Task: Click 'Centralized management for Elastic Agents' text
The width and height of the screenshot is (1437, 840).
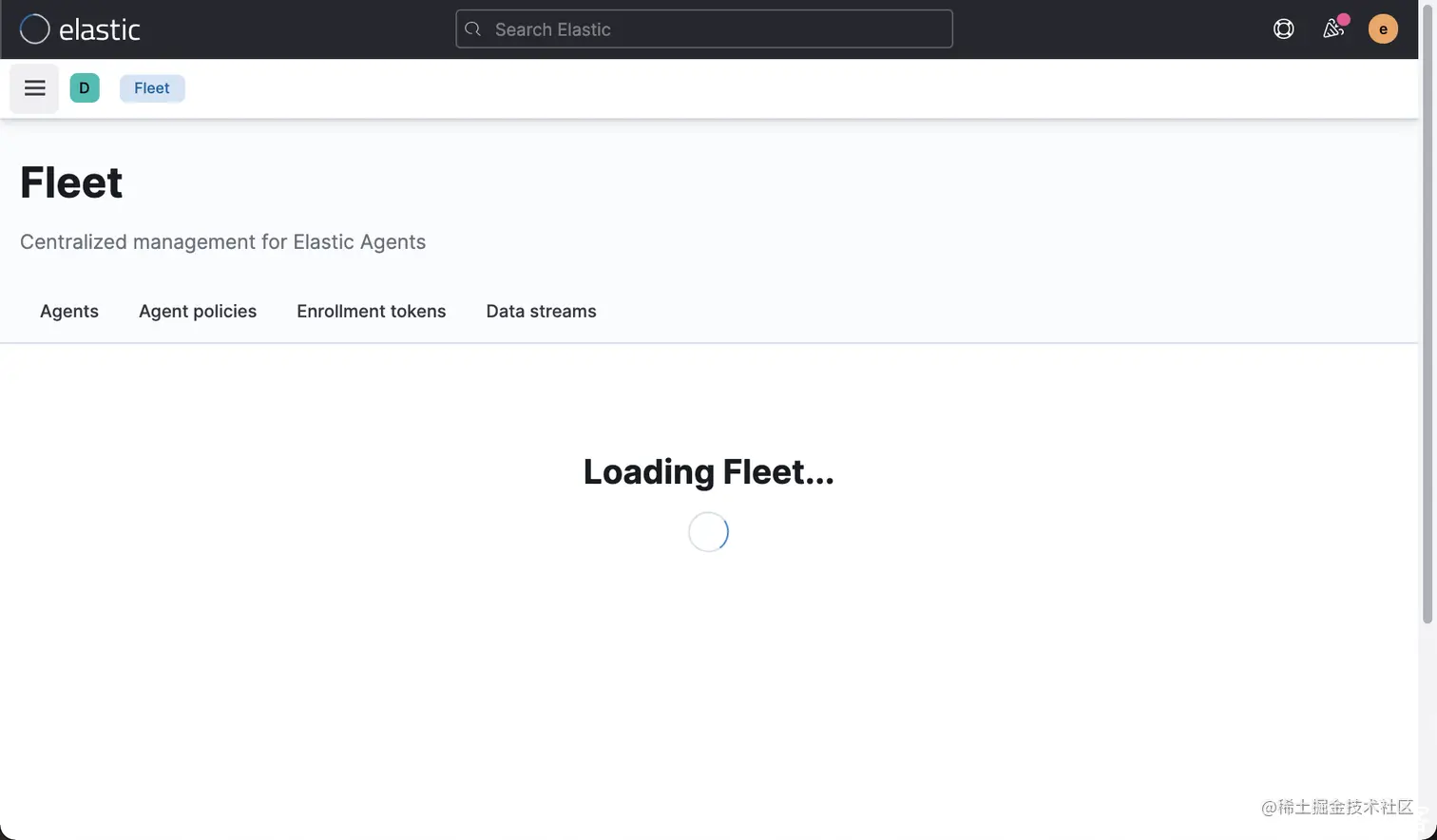Action: click(223, 242)
